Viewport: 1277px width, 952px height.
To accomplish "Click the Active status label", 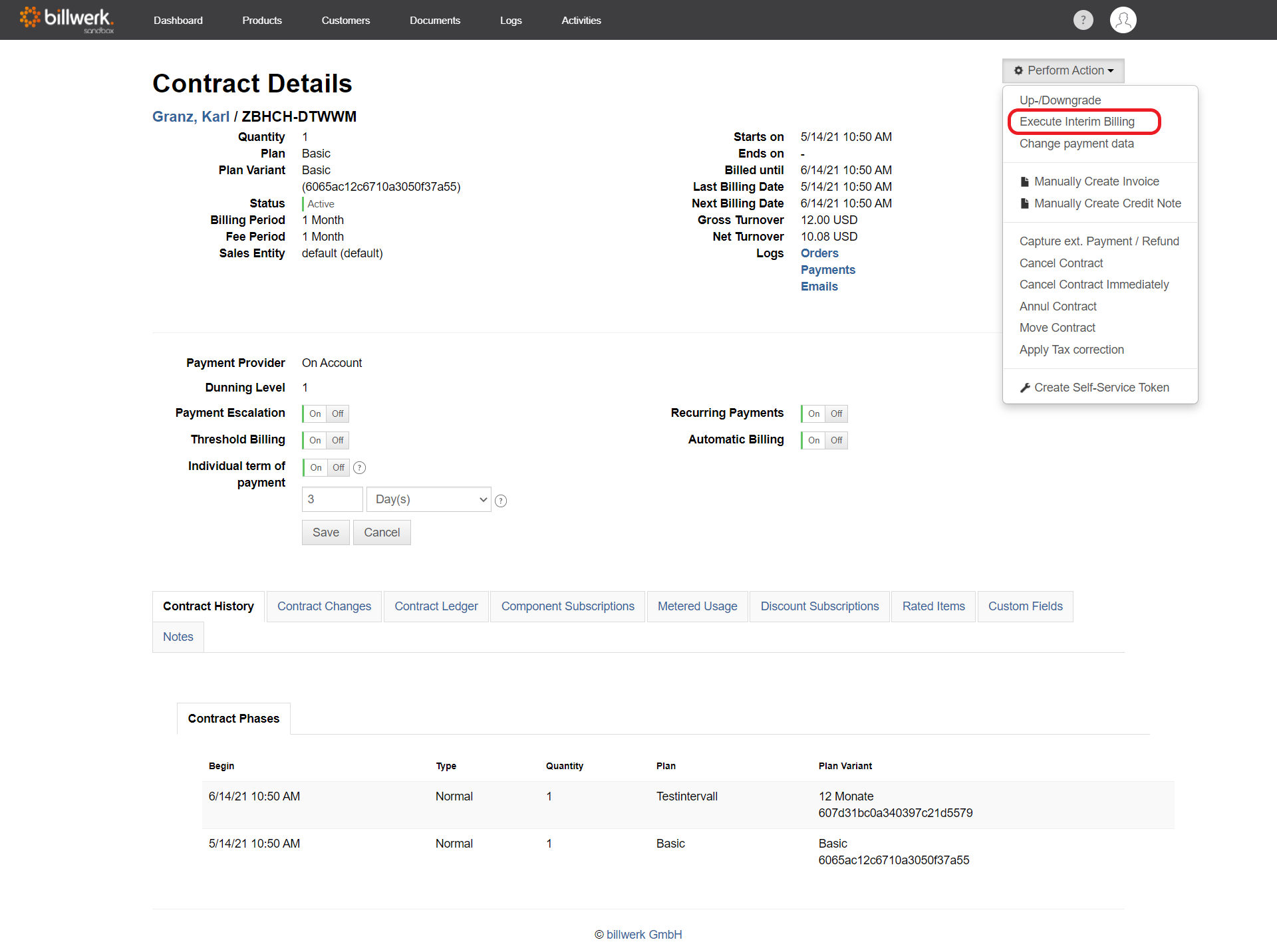I will [321, 204].
